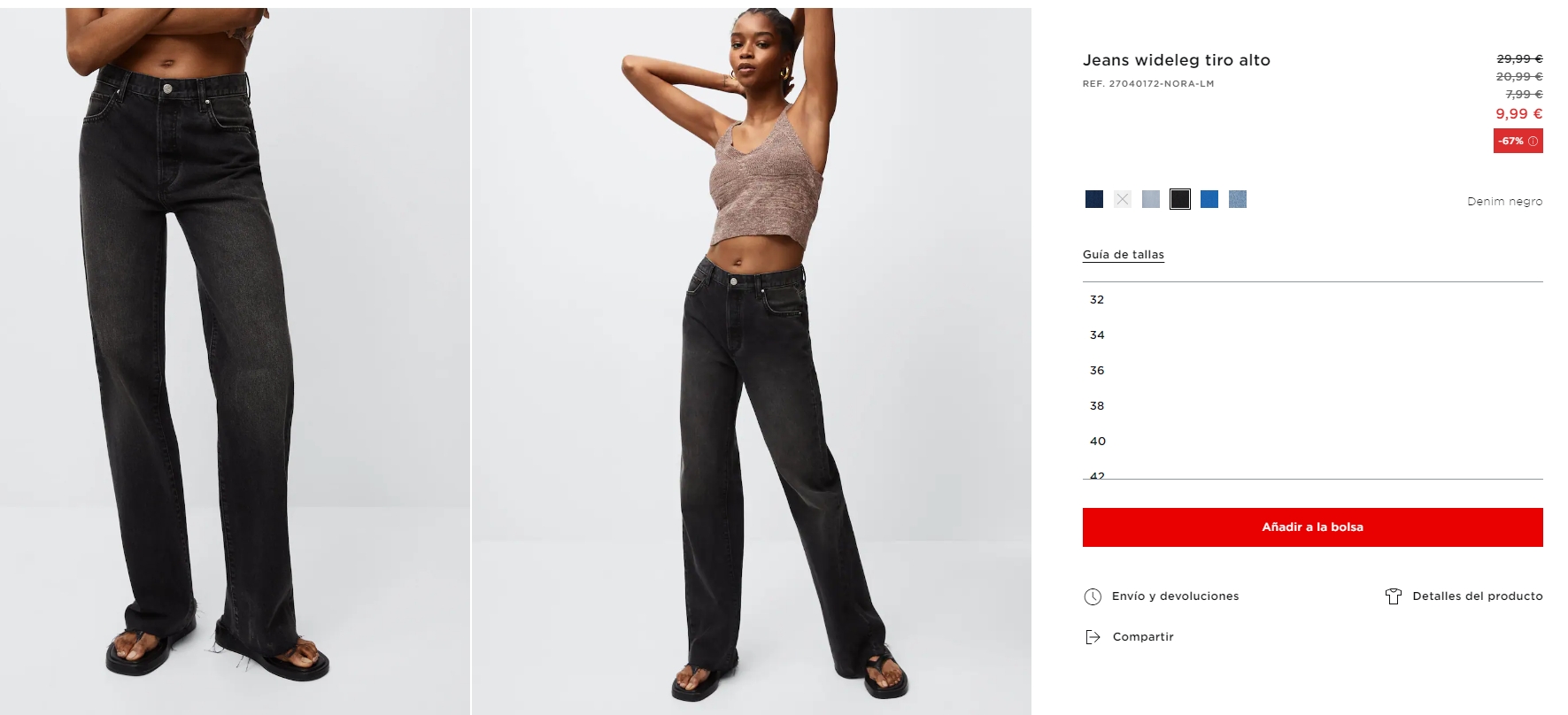This screenshot has width=1568, height=715.
Task: Open the Guía de tallas size guide
Action: coord(1123,255)
